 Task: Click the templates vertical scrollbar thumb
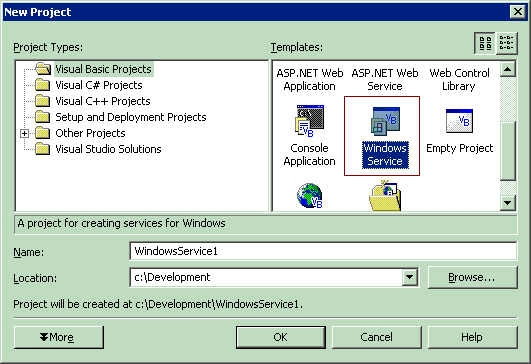tap(508, 151)
